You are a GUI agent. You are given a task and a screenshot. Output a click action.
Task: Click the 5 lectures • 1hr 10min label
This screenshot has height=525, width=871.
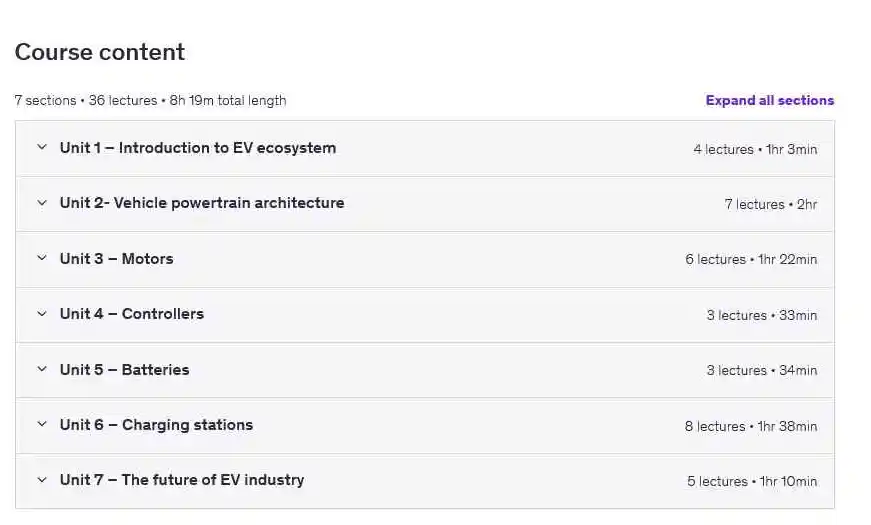coord(752,481)
